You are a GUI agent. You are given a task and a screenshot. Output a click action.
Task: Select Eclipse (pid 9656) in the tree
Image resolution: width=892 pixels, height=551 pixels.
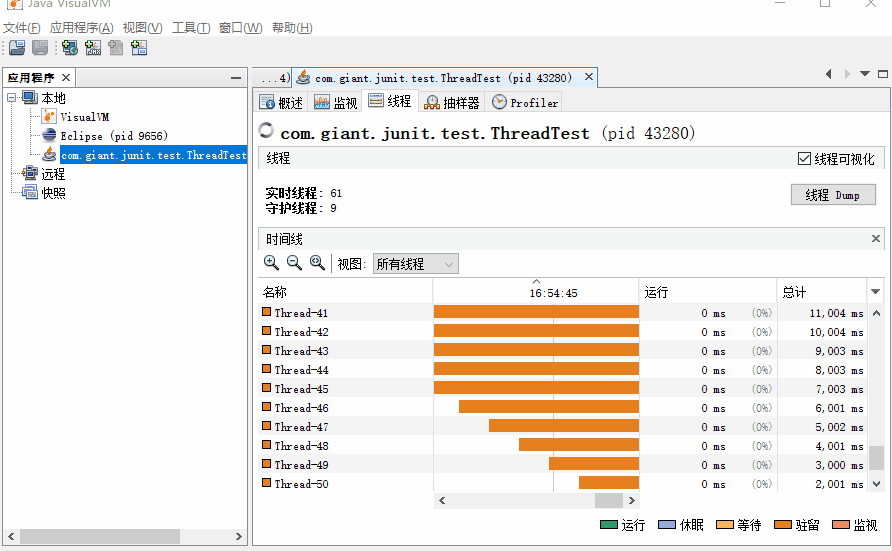[114, 136]
